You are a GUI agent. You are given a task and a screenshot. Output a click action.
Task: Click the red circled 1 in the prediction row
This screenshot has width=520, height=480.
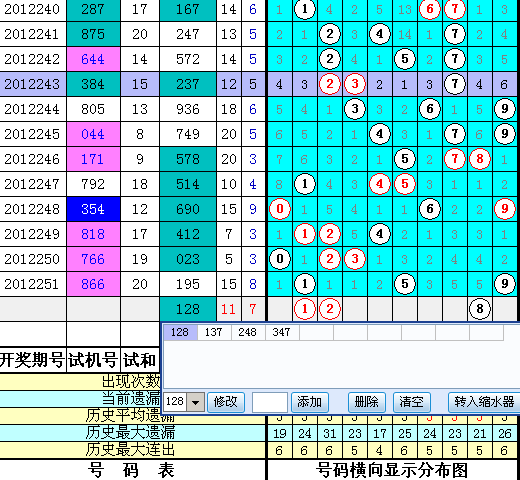point(305,309)
